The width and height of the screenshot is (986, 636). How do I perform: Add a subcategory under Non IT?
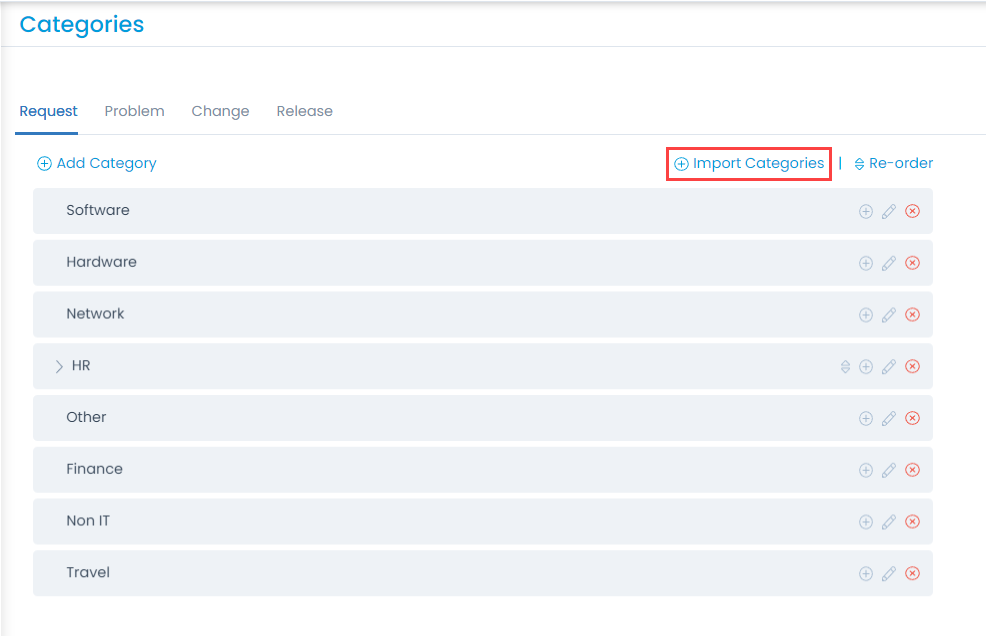(866, 522)
